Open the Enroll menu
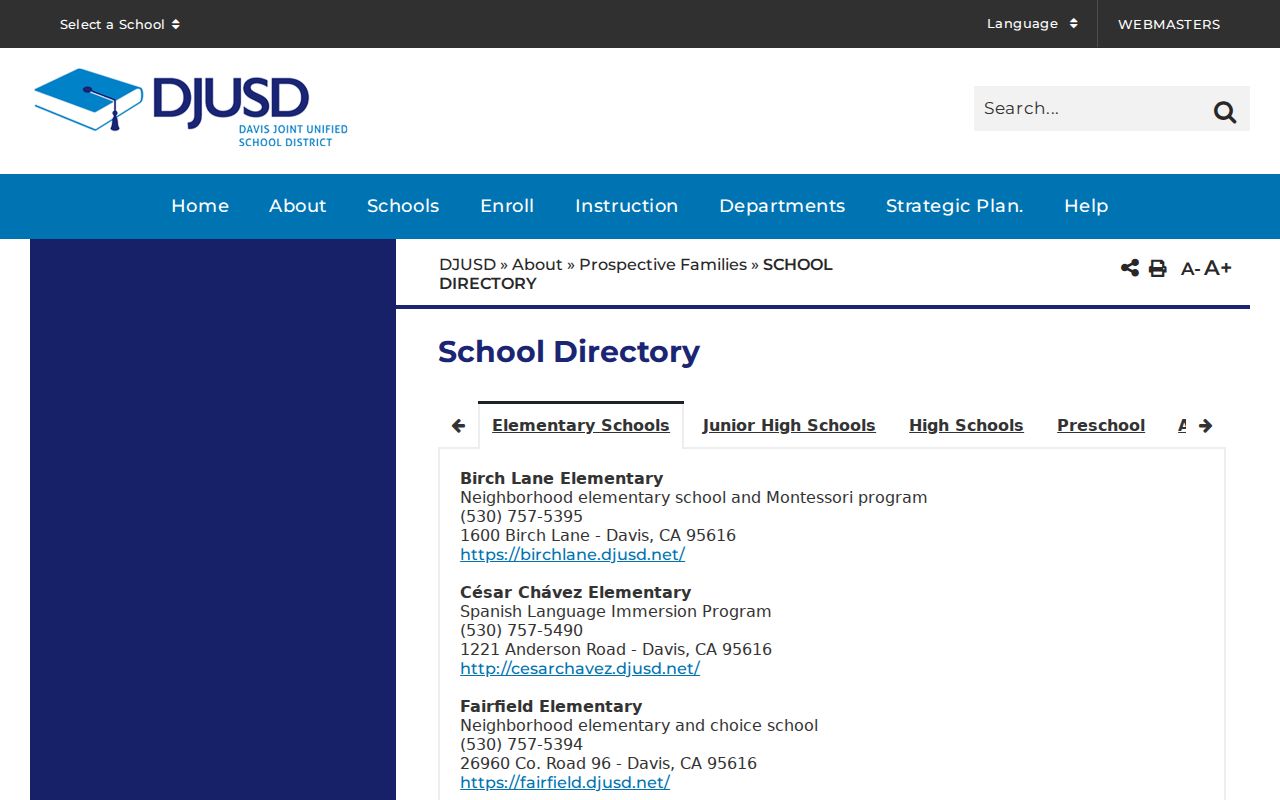The width and height of the screenshot is (1280, 800). pyautogui.click(x=507, y=206)
